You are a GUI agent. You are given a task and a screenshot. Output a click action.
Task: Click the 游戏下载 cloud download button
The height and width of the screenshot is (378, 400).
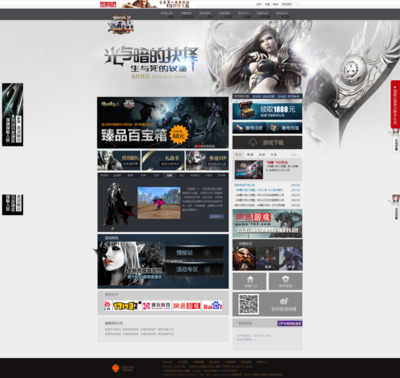tap(267, 143)
